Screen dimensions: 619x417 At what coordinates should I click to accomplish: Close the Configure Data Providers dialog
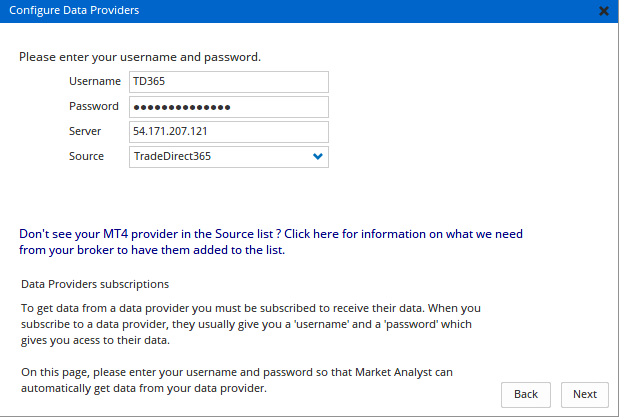[603, 11]
